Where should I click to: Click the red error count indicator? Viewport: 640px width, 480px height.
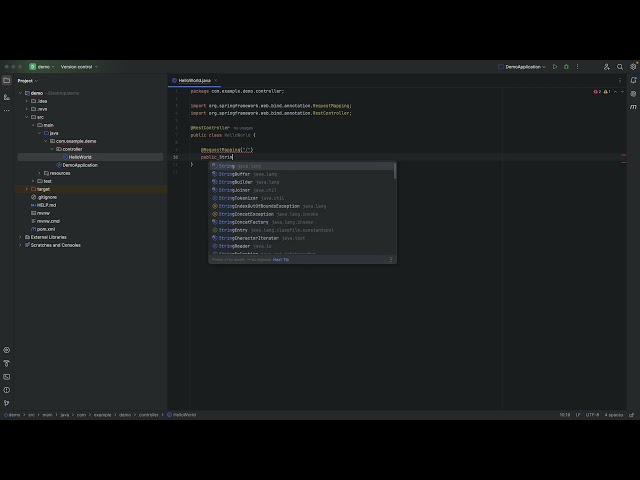coord(597,92)
